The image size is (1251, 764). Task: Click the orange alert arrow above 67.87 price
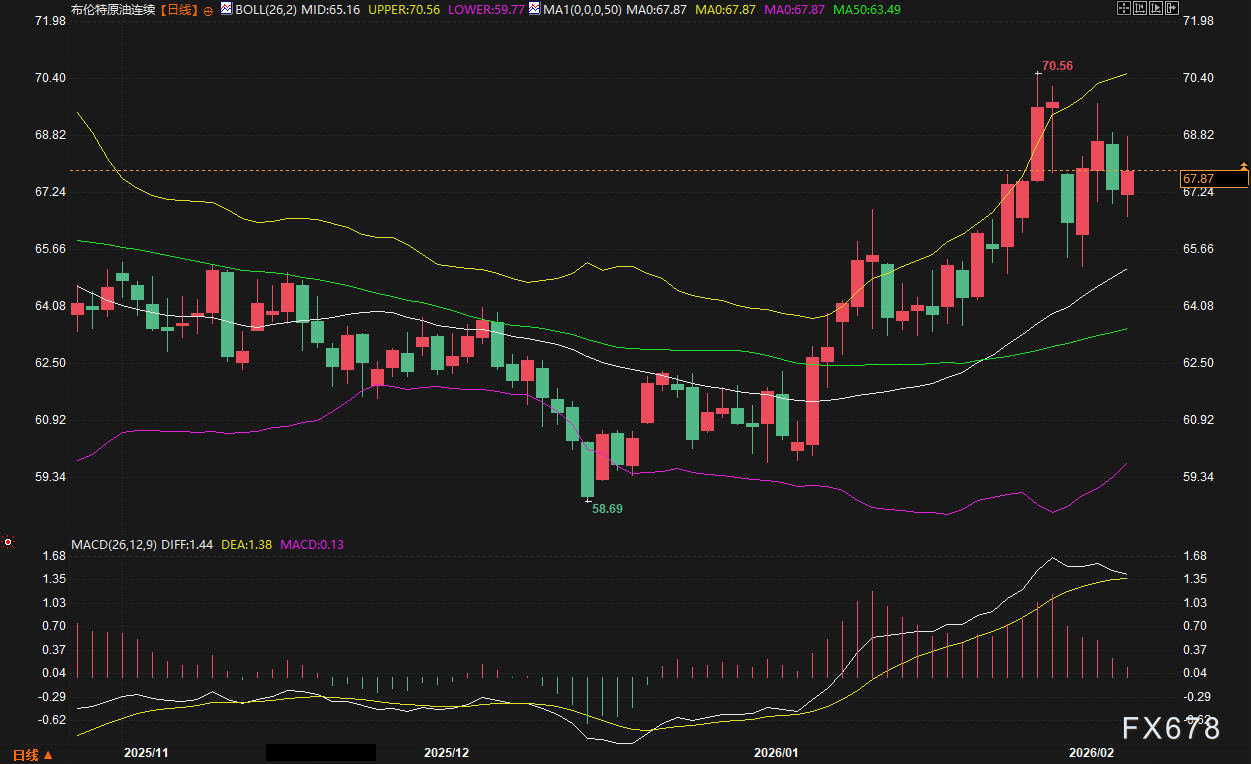pos(1244,164)
